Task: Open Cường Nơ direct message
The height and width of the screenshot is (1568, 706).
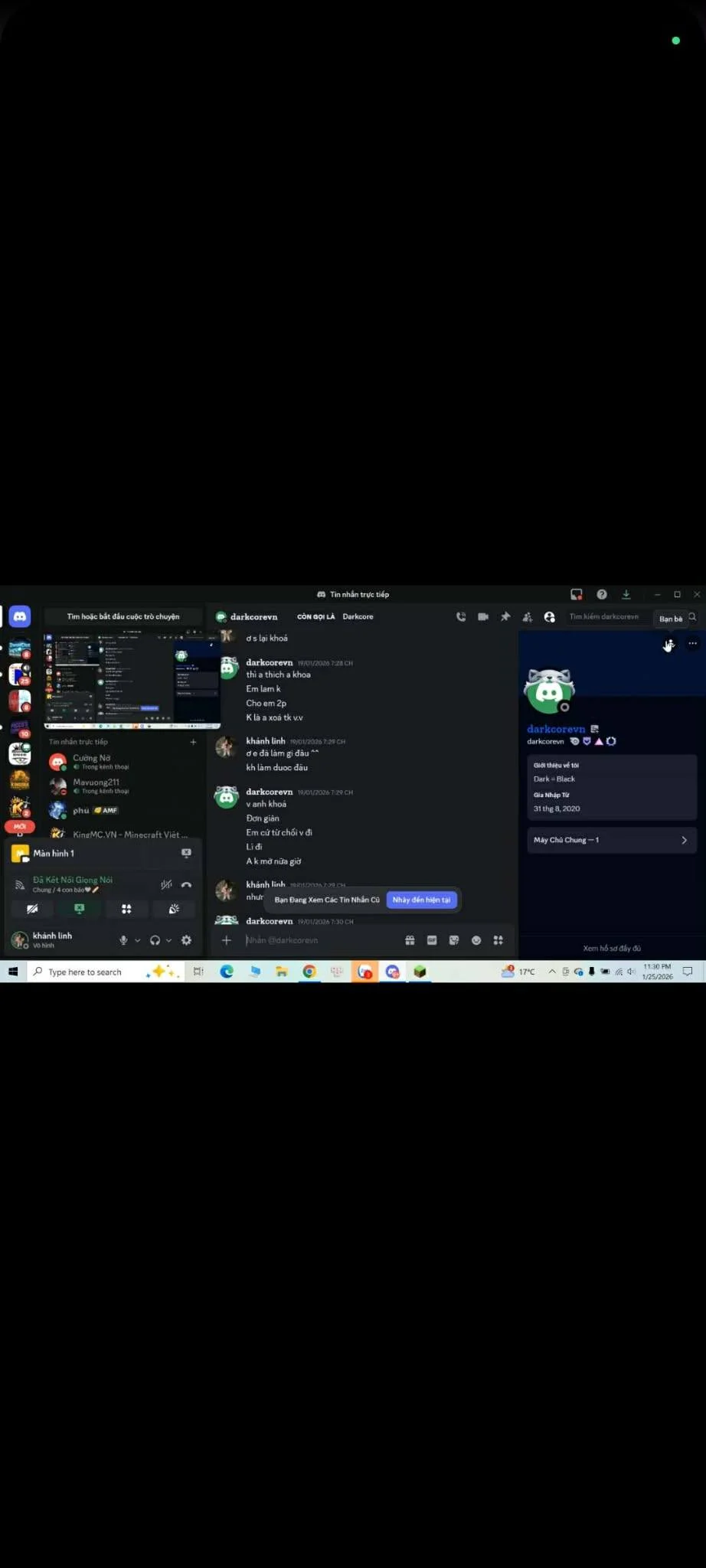Action: click(123, 762)
